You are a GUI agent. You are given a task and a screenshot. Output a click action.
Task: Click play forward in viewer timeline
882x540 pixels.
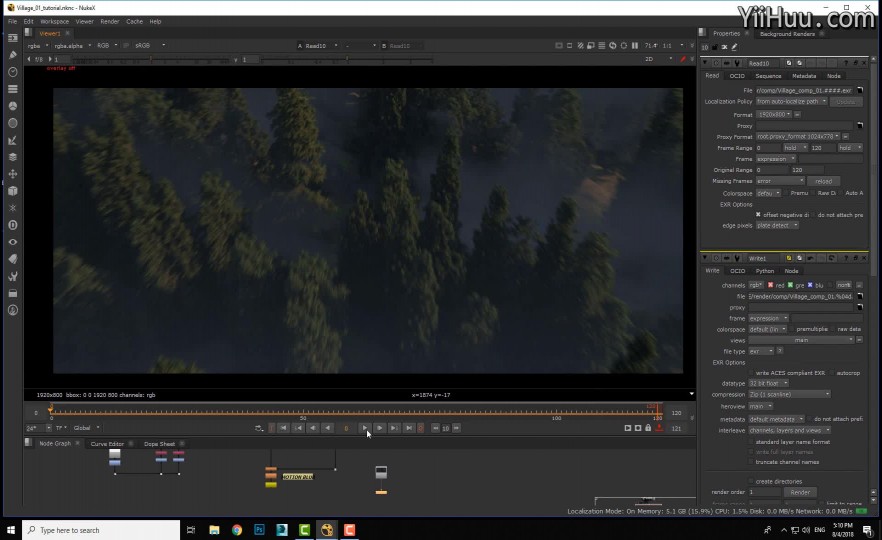pyautogui.click(x=364, y=428)
